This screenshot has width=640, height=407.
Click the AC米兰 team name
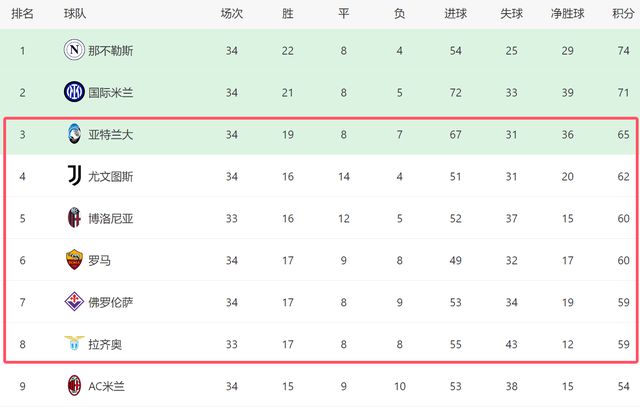point(107,386)
